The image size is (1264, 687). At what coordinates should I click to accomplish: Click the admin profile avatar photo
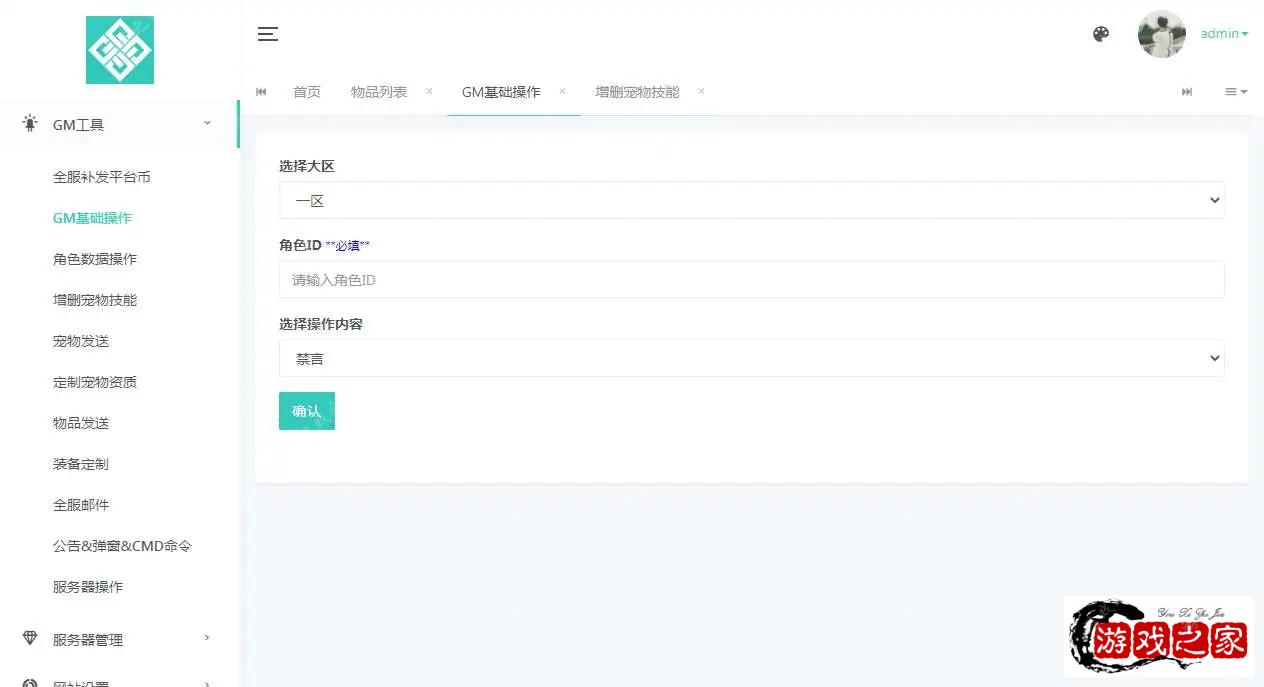coord(1161,33)
